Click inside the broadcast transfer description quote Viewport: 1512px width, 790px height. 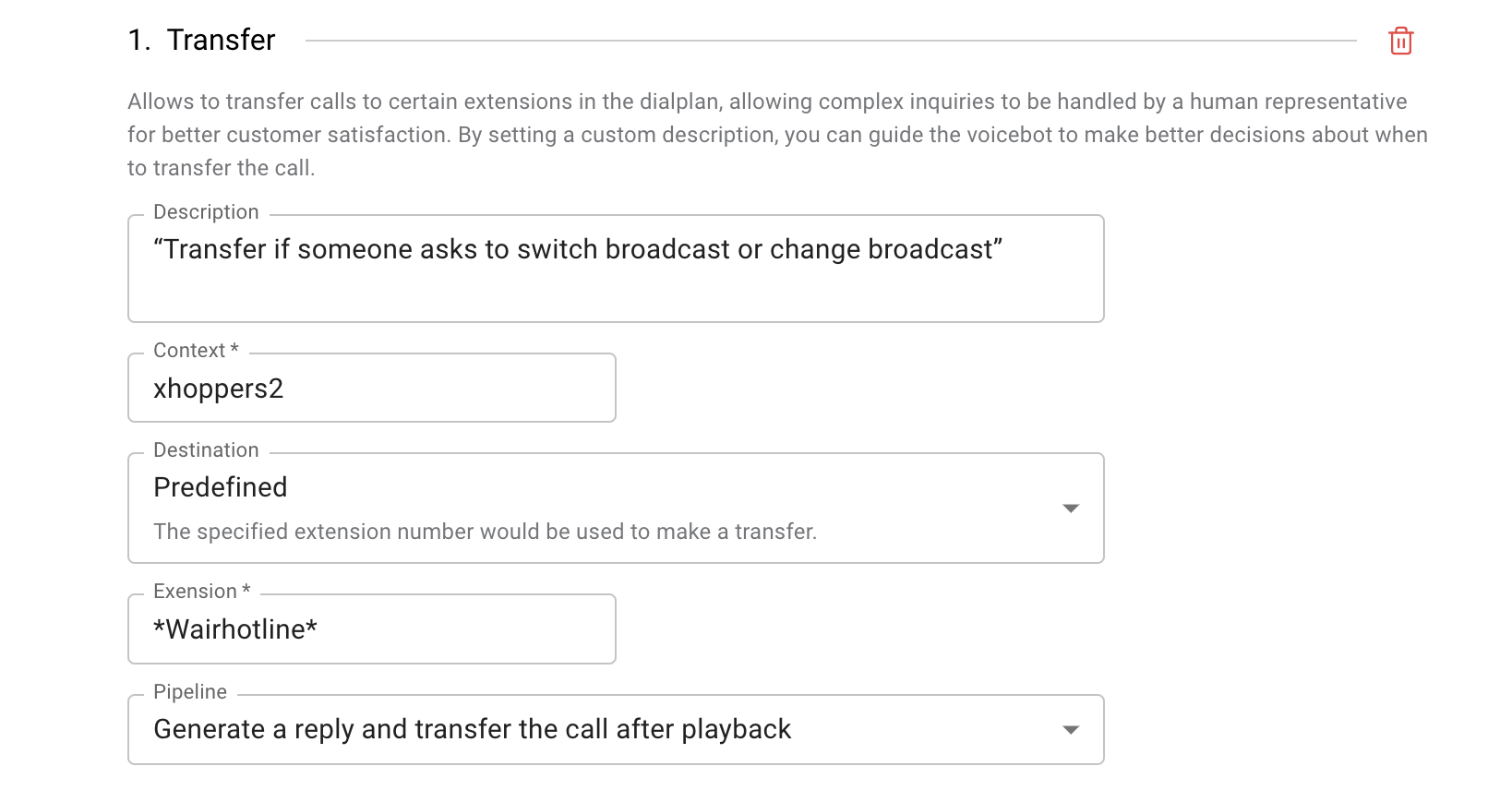click(579, 249)
